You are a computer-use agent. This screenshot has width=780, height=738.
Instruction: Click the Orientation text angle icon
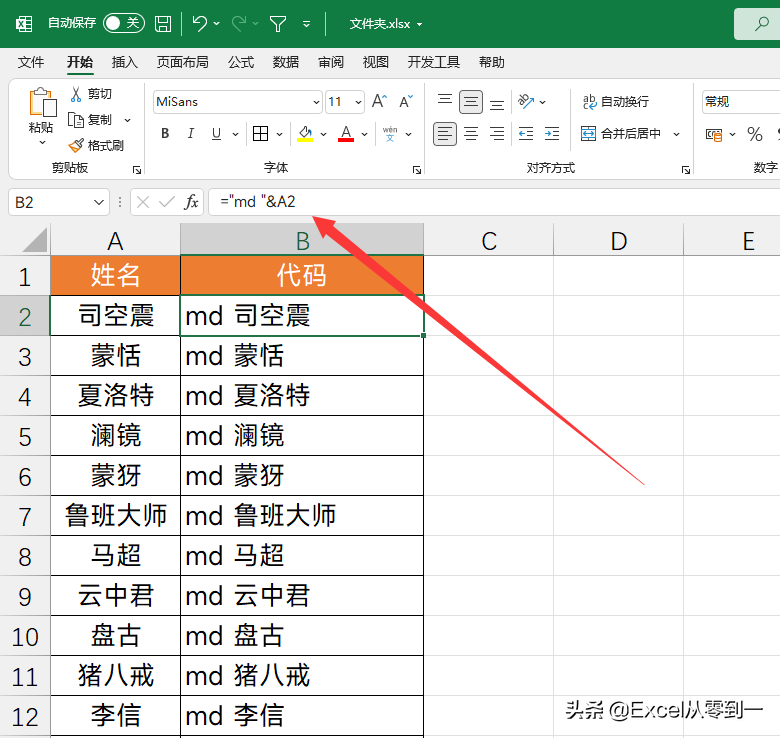[526, 101]
